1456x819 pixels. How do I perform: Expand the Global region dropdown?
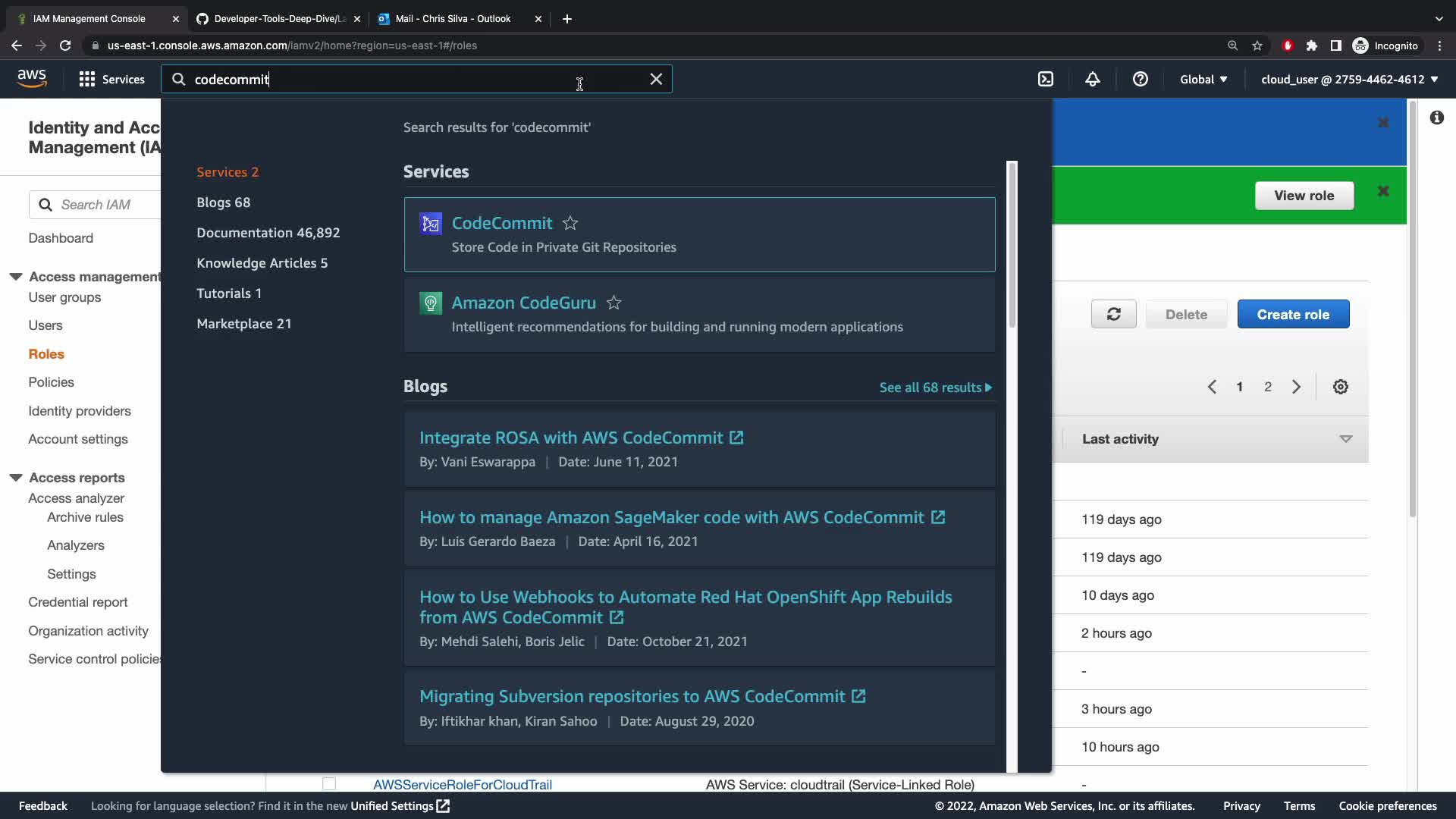[x=1203, y=79]
